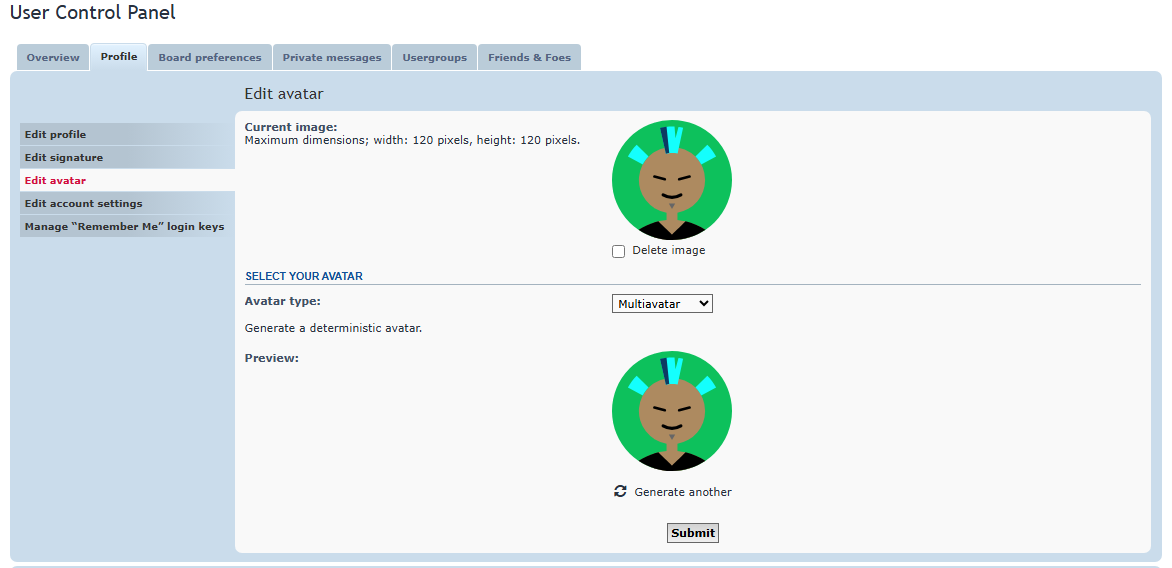Submit the avatar form
The width and height of the screenshot is (1172, 568).
click(x=692, y=533)
